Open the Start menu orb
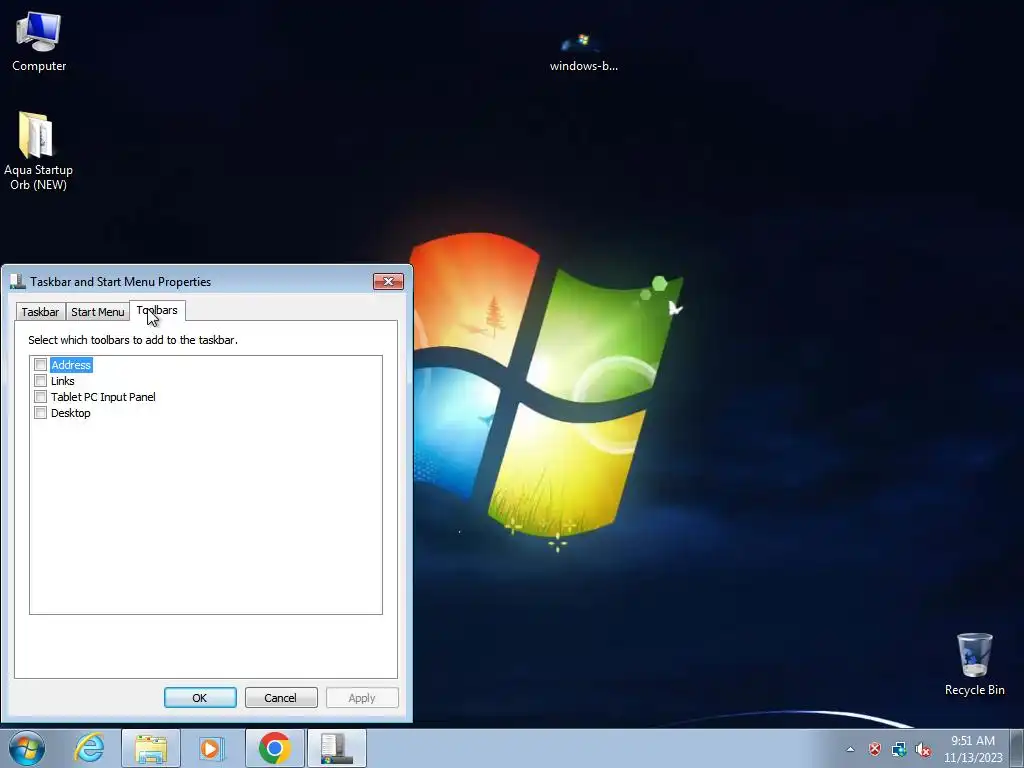The width and height of the screenshot is (1024, 768). click(x=27, y=748)
